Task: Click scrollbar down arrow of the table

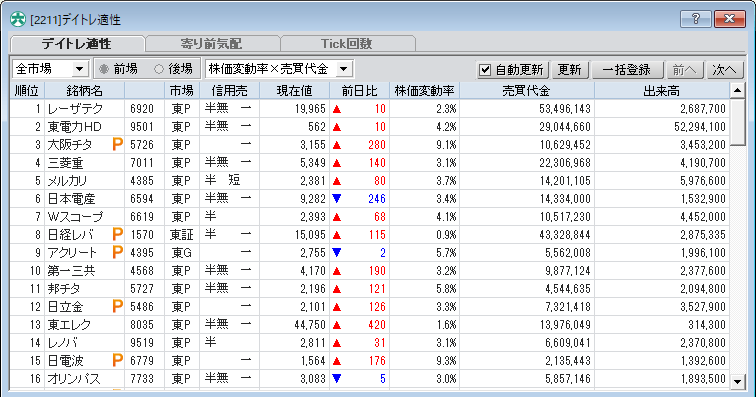Action: coord(737,382)
